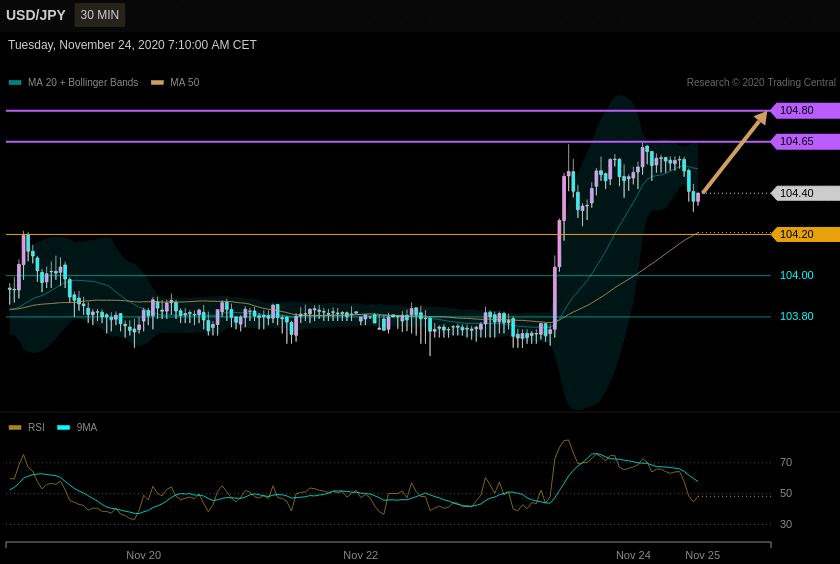Click the 104.20 pivot price tag
840x564 pixels.
pyautogui.click(x=805, y=235)
